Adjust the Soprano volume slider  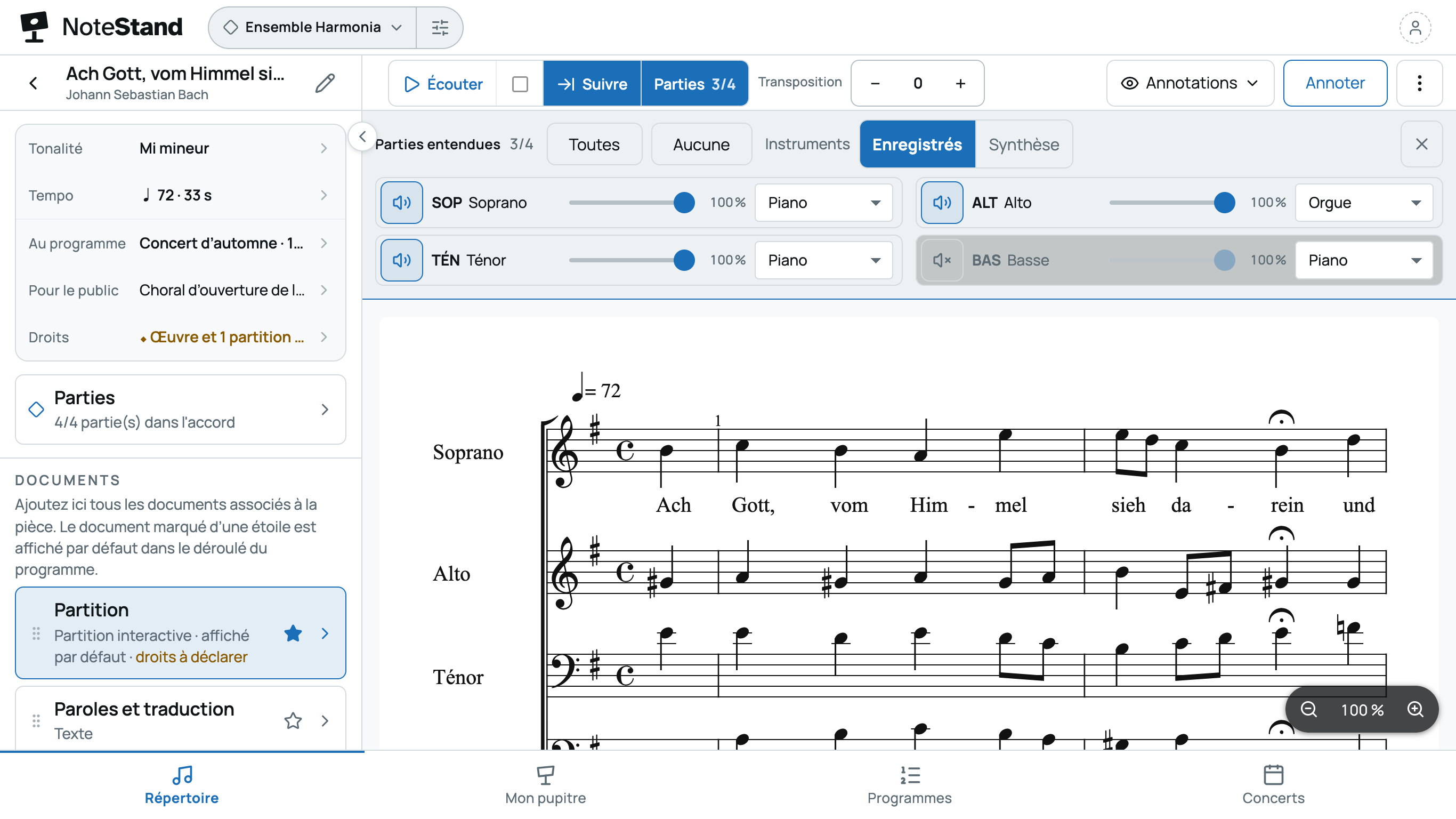tap(632, 203)
